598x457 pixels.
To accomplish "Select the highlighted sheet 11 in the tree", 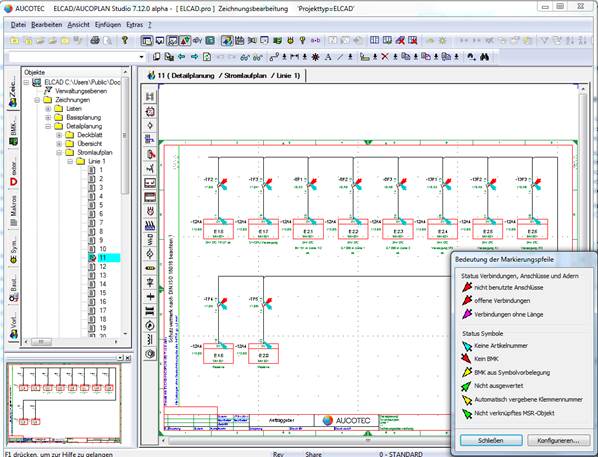I will (x=104, y=258).
